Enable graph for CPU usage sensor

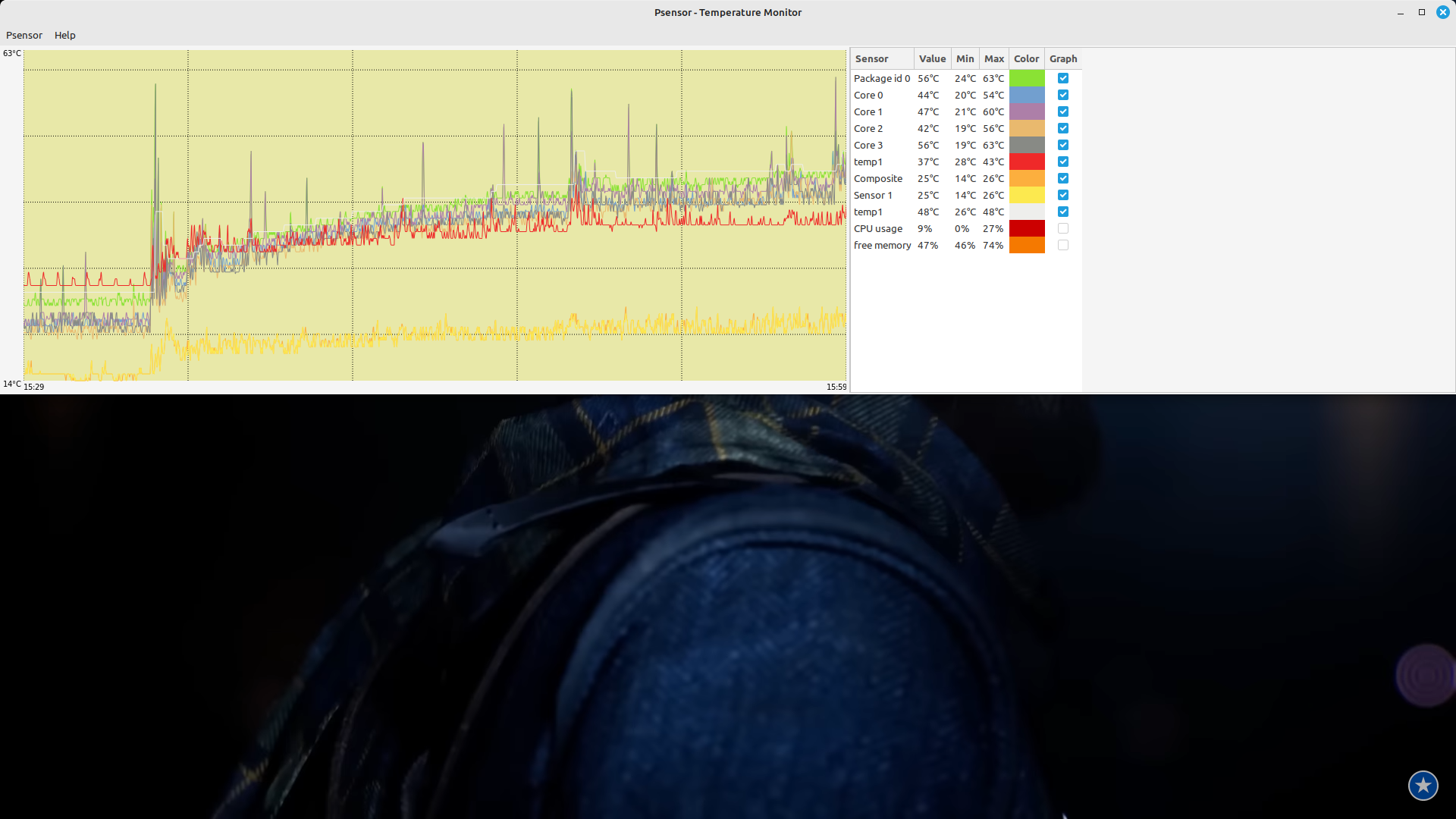(x=1063, y=228)
